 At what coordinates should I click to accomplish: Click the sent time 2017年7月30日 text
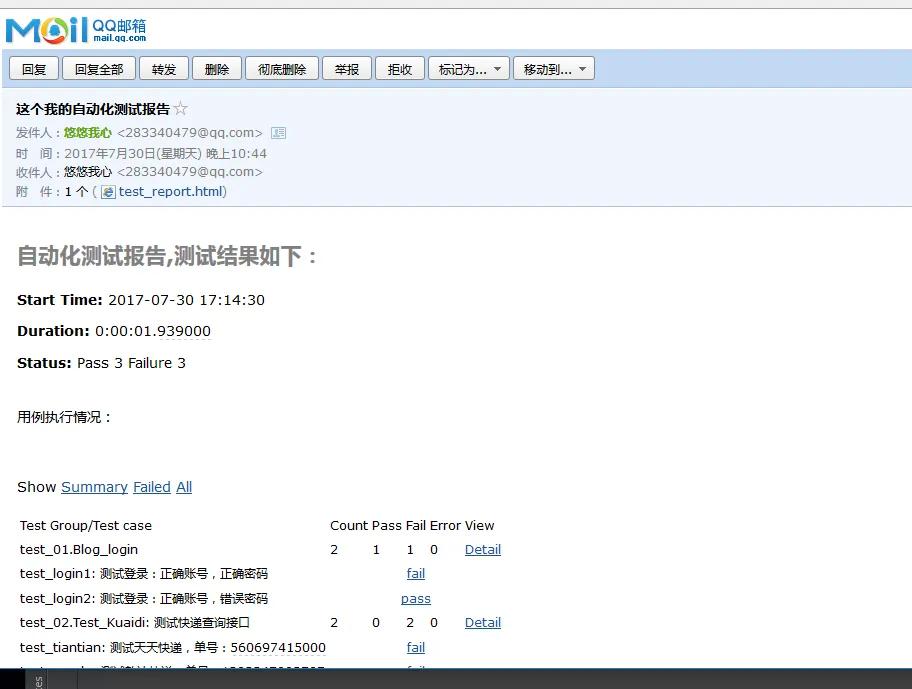(165, 153)
